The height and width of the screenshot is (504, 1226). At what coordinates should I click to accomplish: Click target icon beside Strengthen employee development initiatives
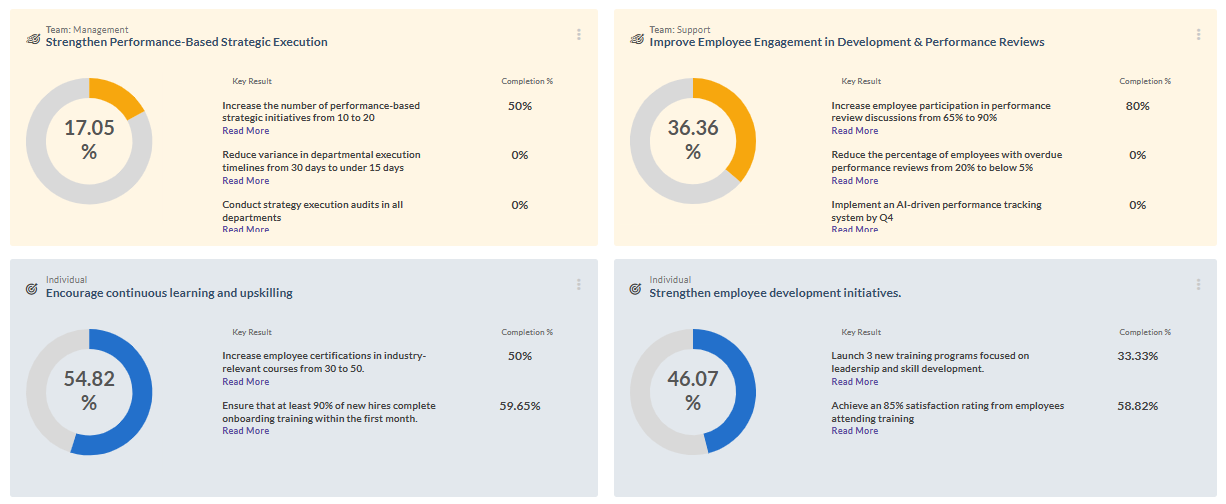pyautogui.click(x=635, y=289)
